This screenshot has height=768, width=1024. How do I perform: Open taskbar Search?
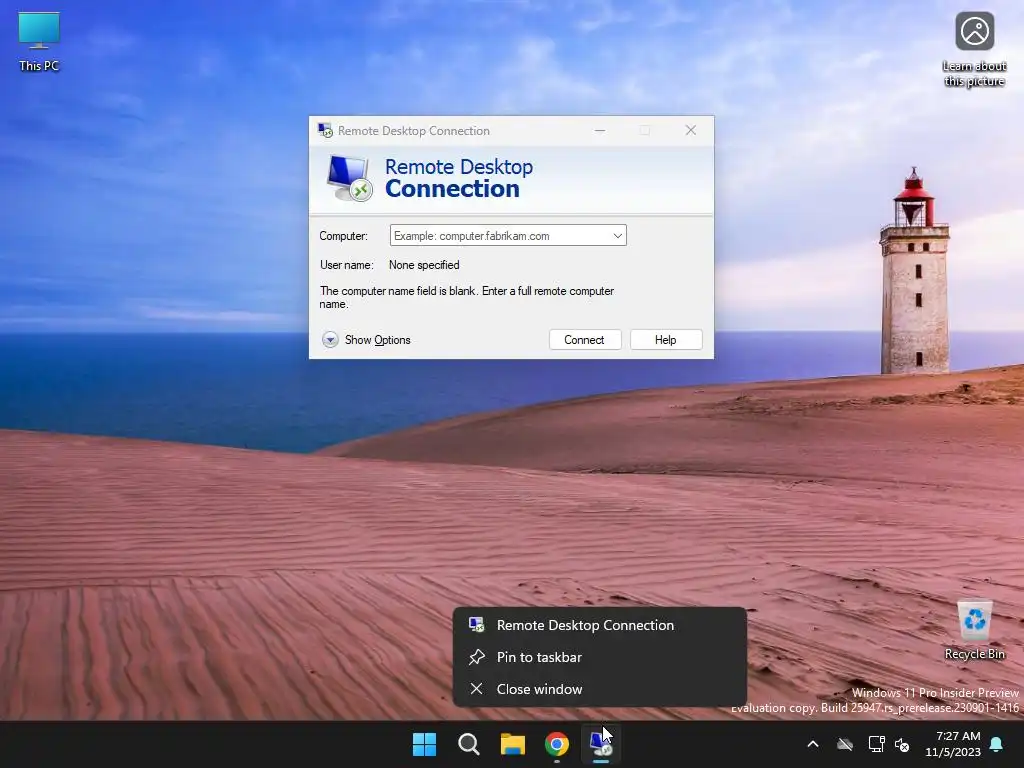coord(468,744)
